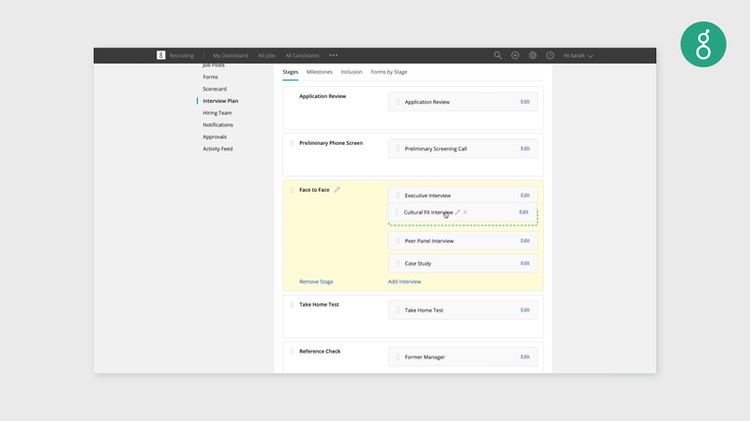Click the Application Review stage title
750x421 pixels.
click(322, 96)
